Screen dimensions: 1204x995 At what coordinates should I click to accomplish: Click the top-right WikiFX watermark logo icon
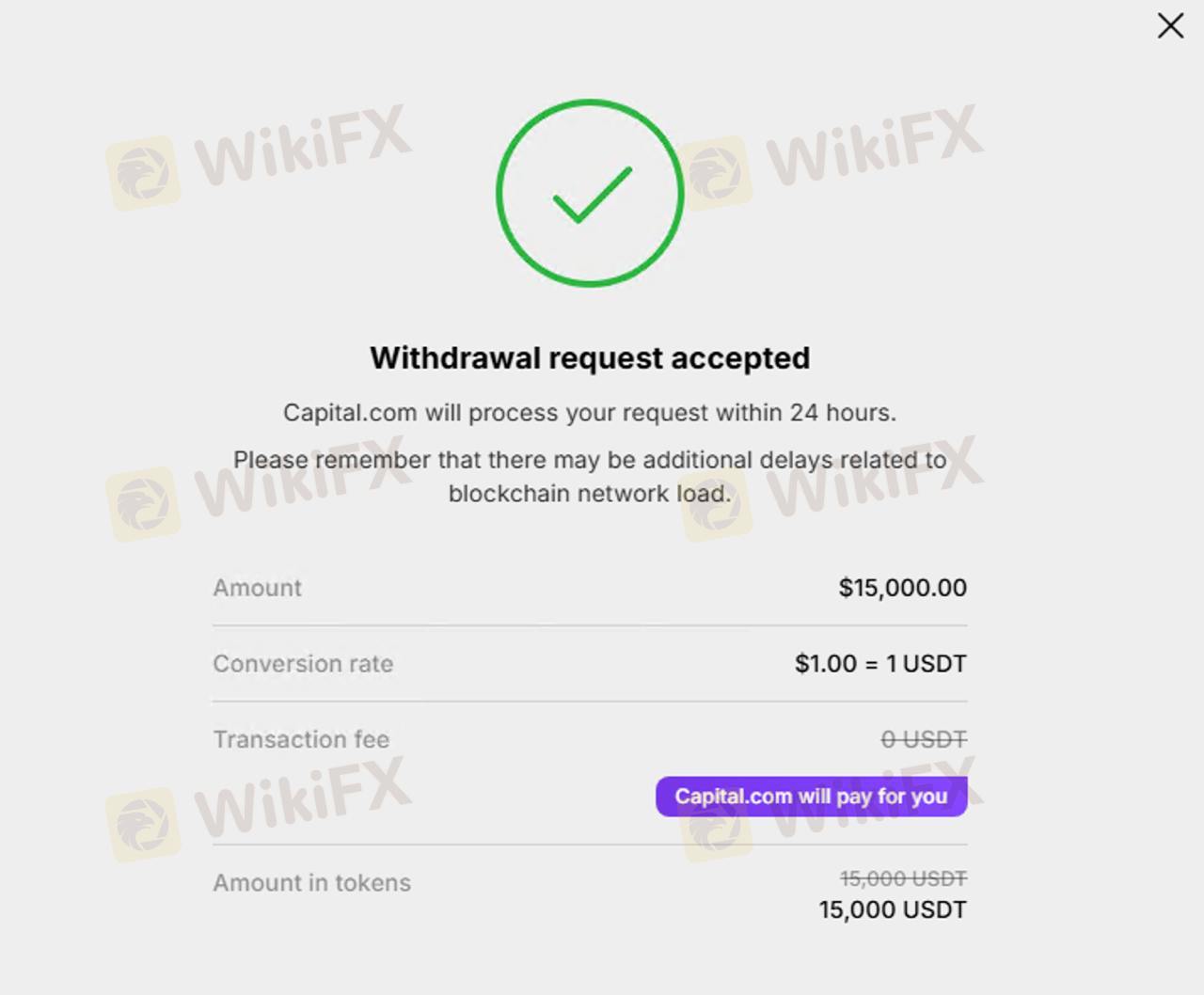click(x=716, y=173)
